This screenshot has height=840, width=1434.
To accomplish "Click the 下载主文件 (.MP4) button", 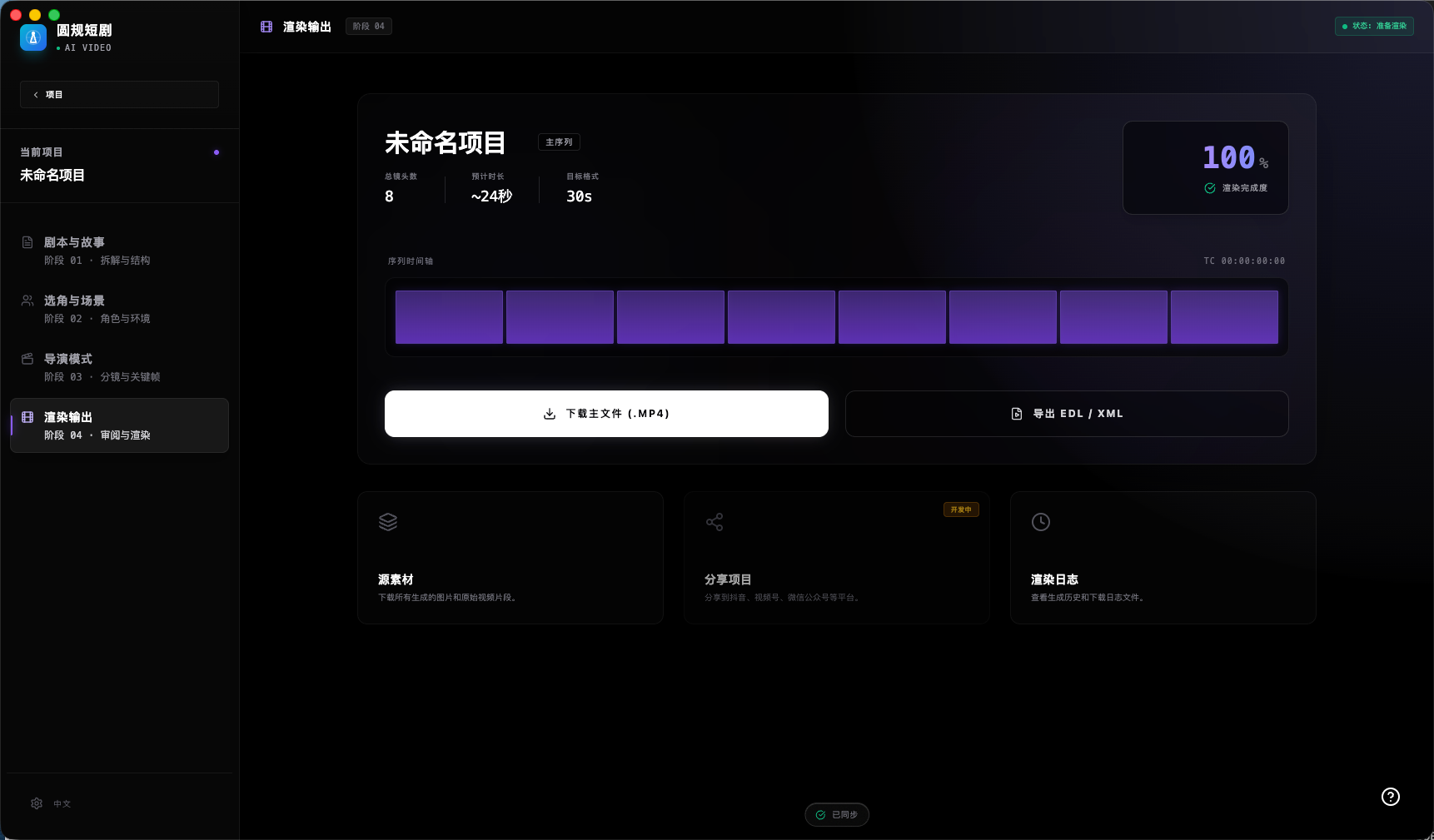I will click(x=606, y=414).
